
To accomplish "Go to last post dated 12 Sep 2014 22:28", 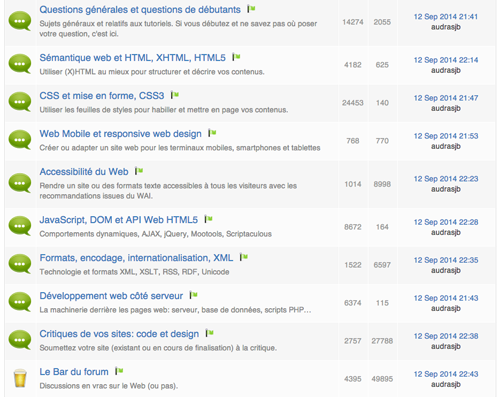I will tap(446, 222).
